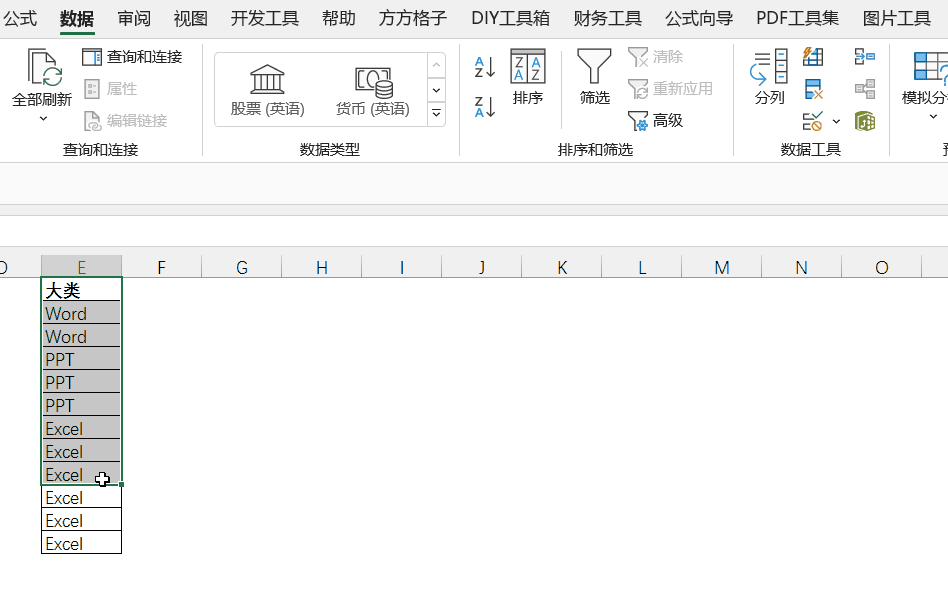
Task: Expand the 数据类型 gallery more button
Action: click(x=437, y=114)
